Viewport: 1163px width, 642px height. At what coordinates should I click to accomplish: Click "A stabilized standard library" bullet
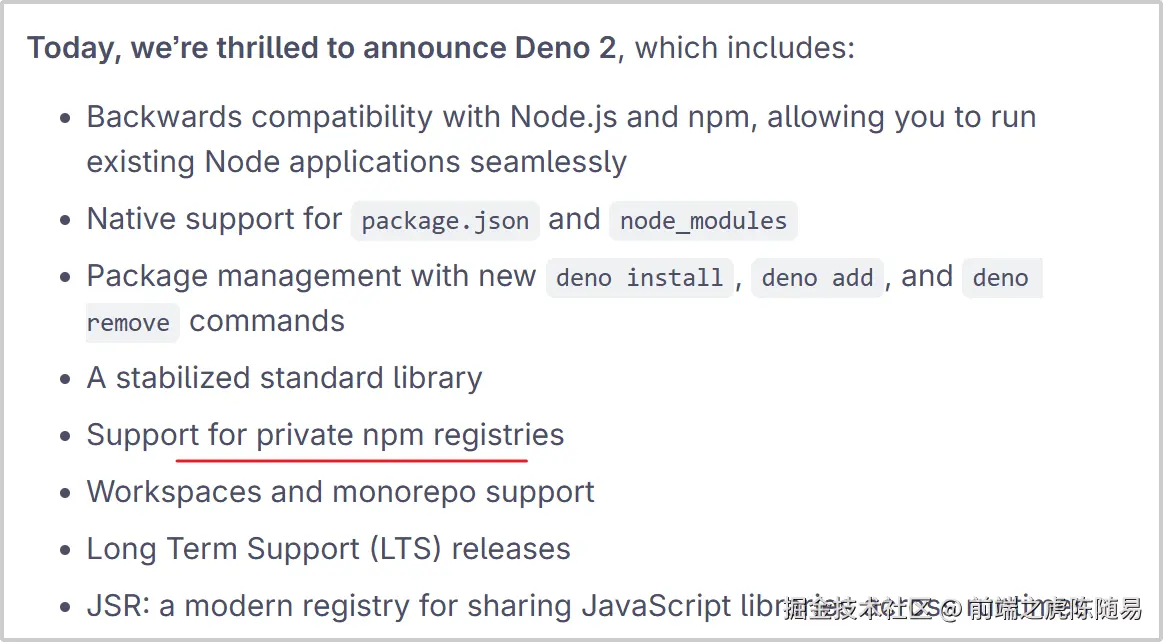click(284, 378)
